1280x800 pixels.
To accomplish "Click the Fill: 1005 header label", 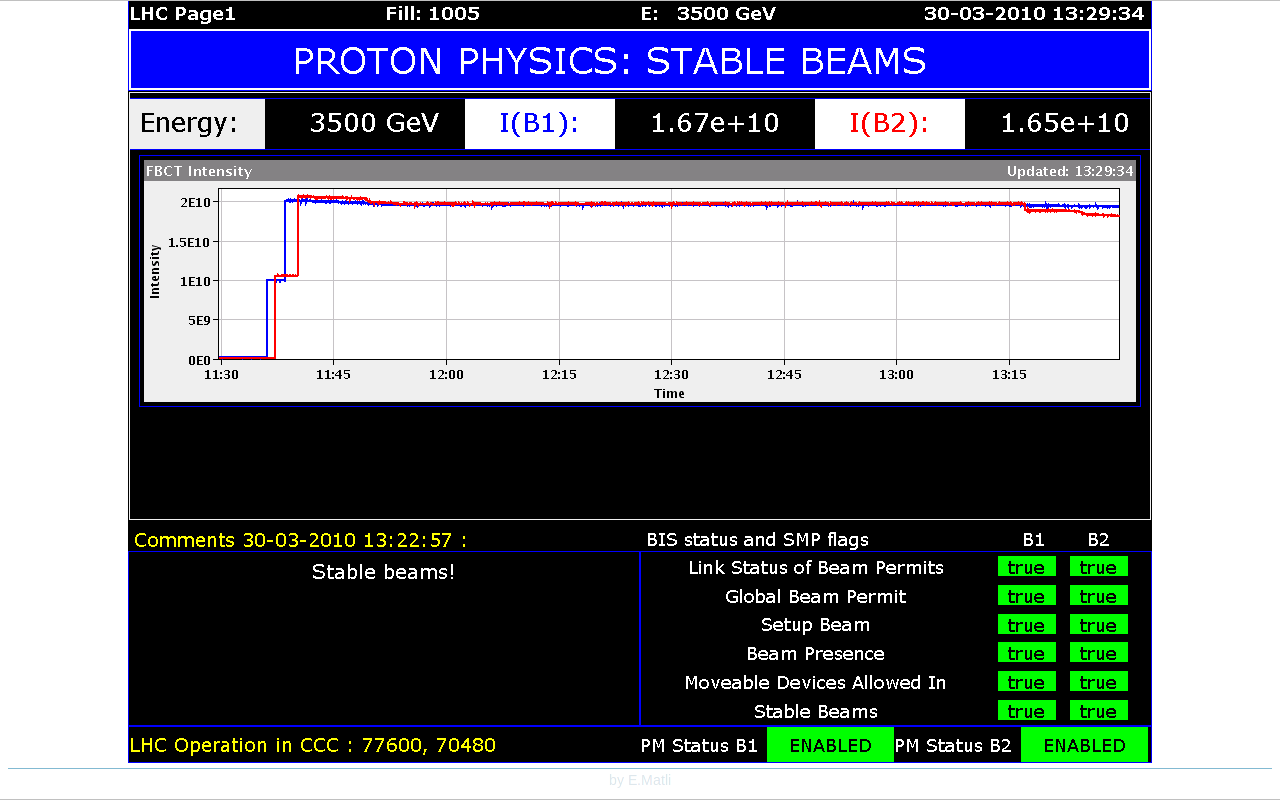I will [x=433, y=14].
